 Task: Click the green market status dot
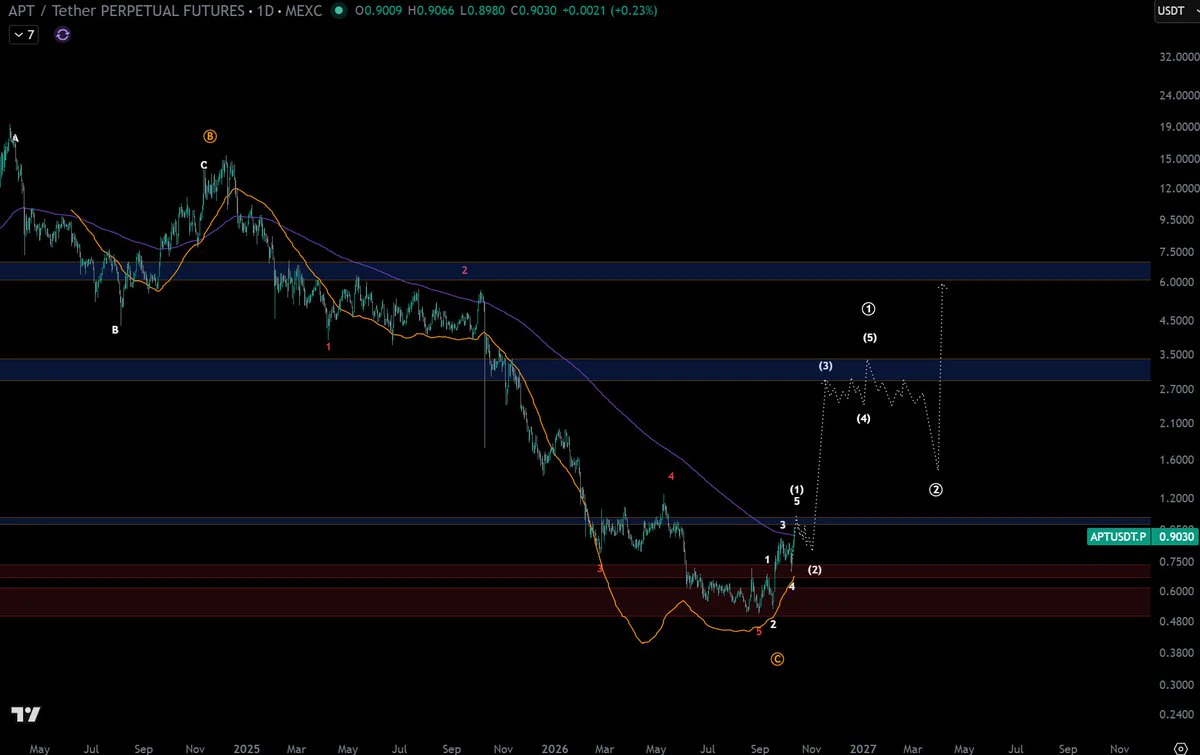(x=338, y=12)
